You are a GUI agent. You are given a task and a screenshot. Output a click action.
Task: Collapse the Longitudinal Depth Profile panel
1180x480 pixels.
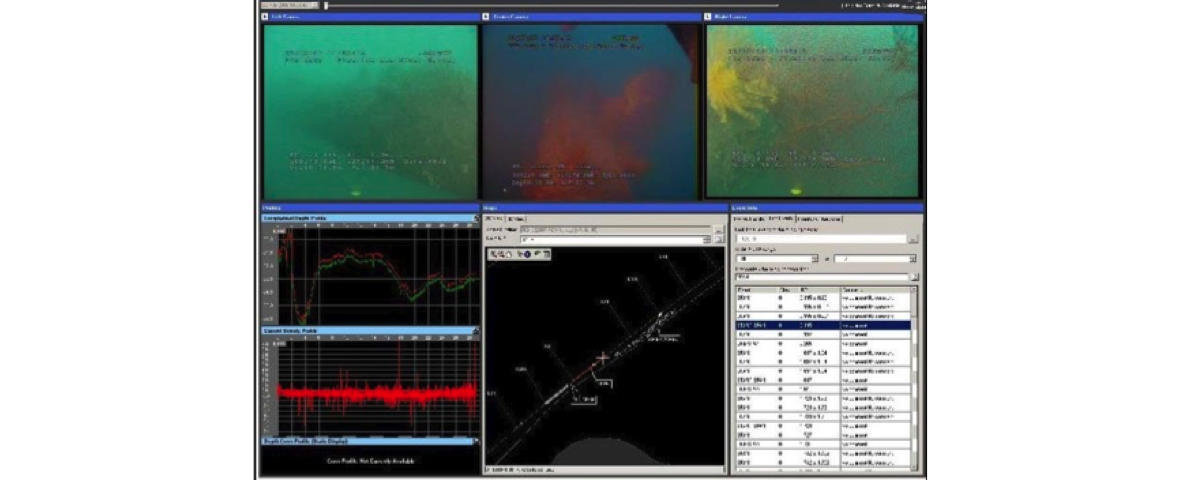(x=476, y=218)
